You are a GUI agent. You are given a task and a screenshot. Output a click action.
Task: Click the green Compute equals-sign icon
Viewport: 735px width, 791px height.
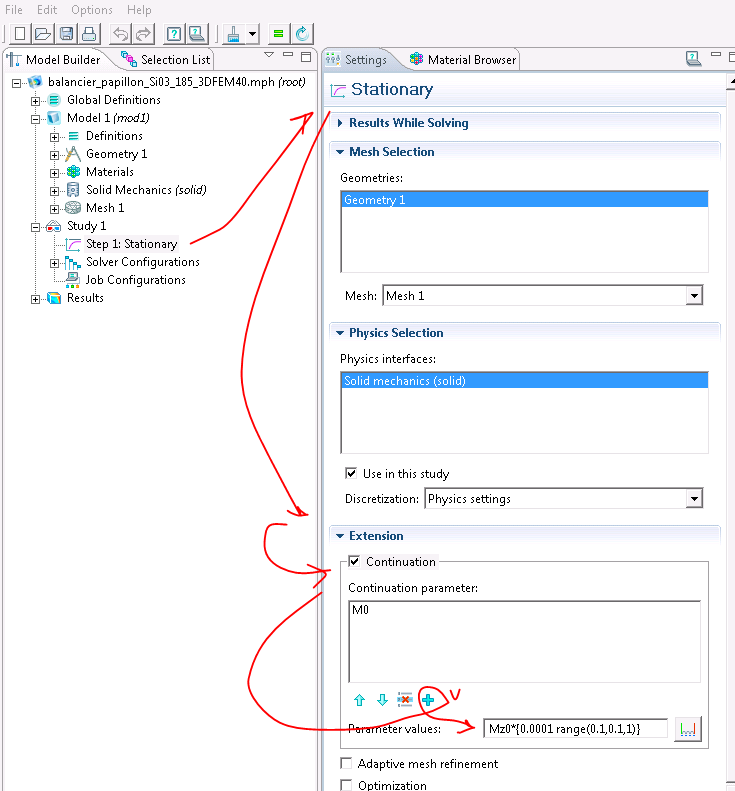pos(279,33)
